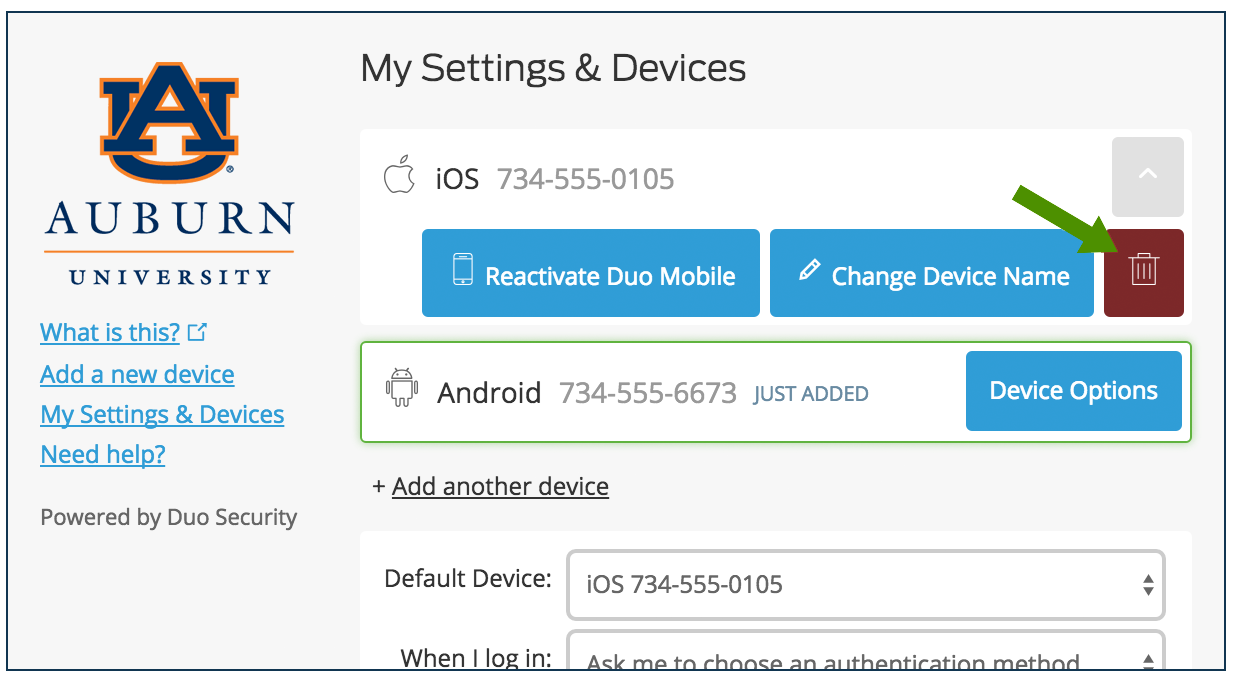Select the Android 734-555-6673 device row
1236x676 pixels.
tap(775, 392)
